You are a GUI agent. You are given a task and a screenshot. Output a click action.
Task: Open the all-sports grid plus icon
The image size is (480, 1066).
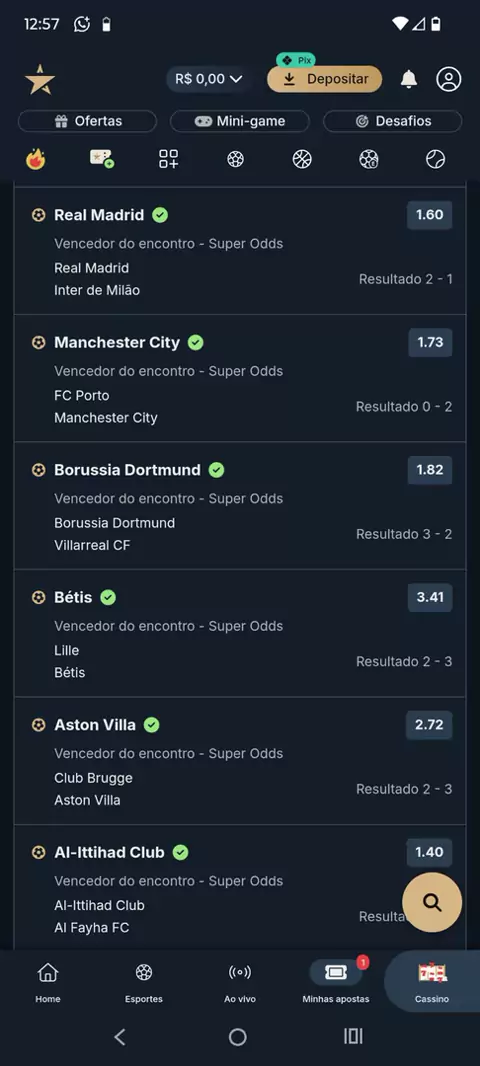[169, 159]
